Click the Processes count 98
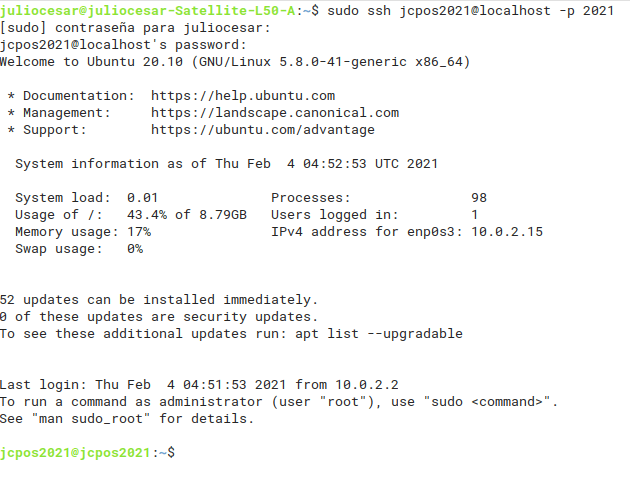This screenshot has height=488, width=630. click(478, 198)
